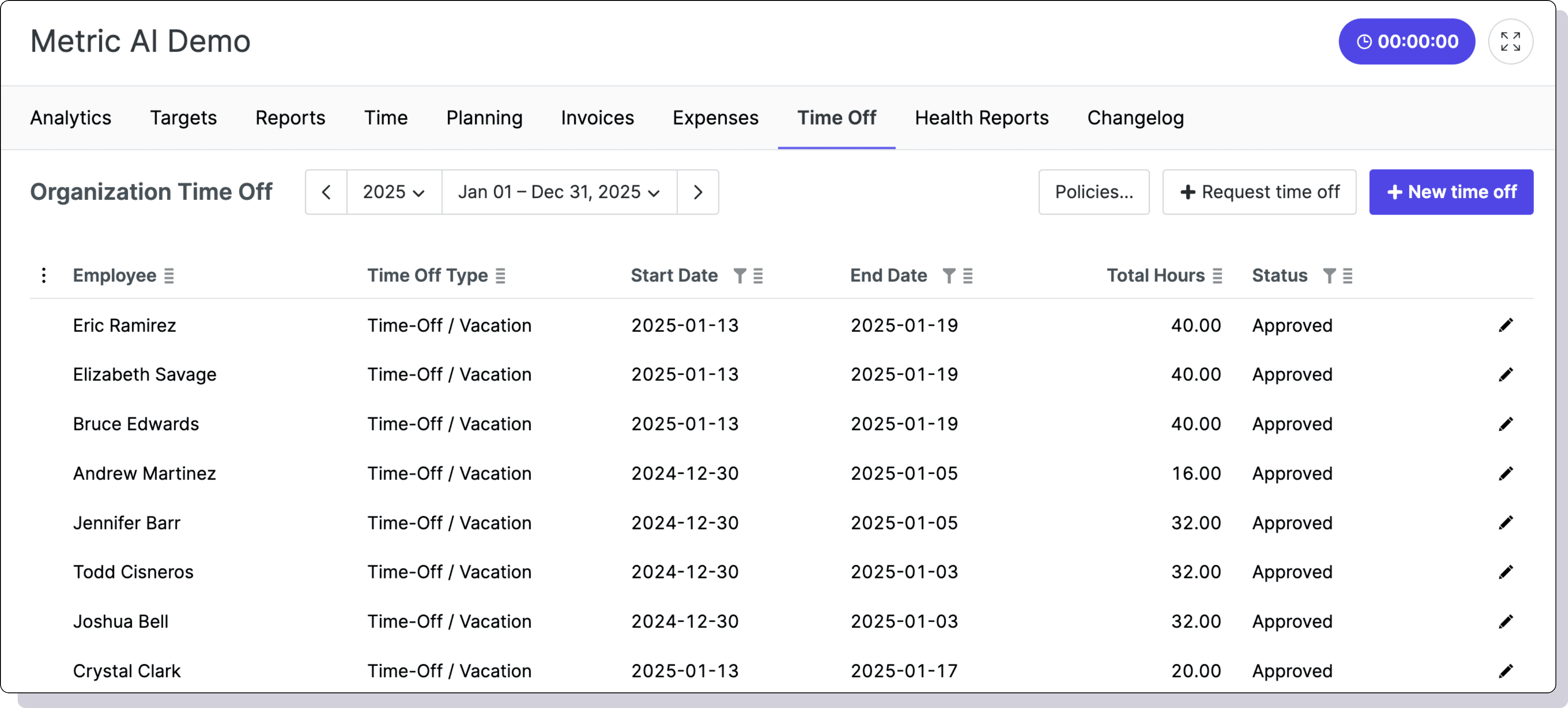Edit Jennifer Barr's time off record
Image resolution: width=1568 pixels, height=708 pixels.
[1507, 522]
